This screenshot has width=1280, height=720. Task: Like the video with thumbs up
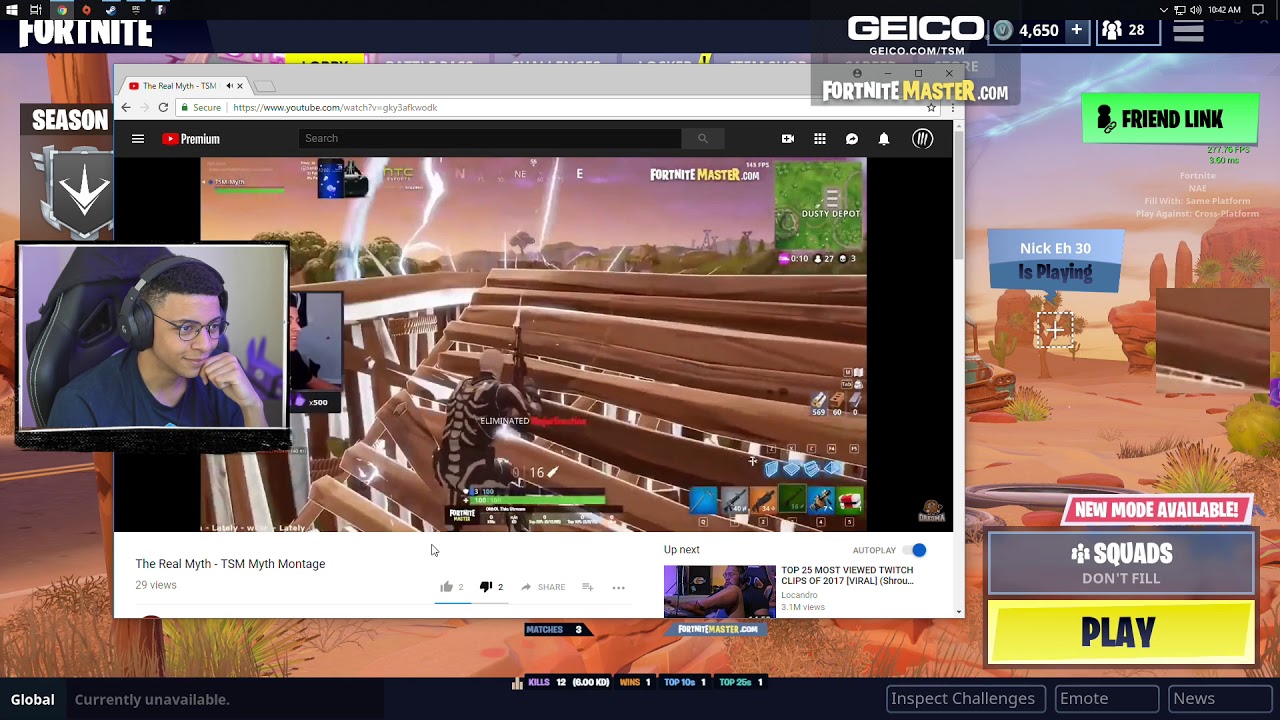pyautogui.click(x=447, y=587)
